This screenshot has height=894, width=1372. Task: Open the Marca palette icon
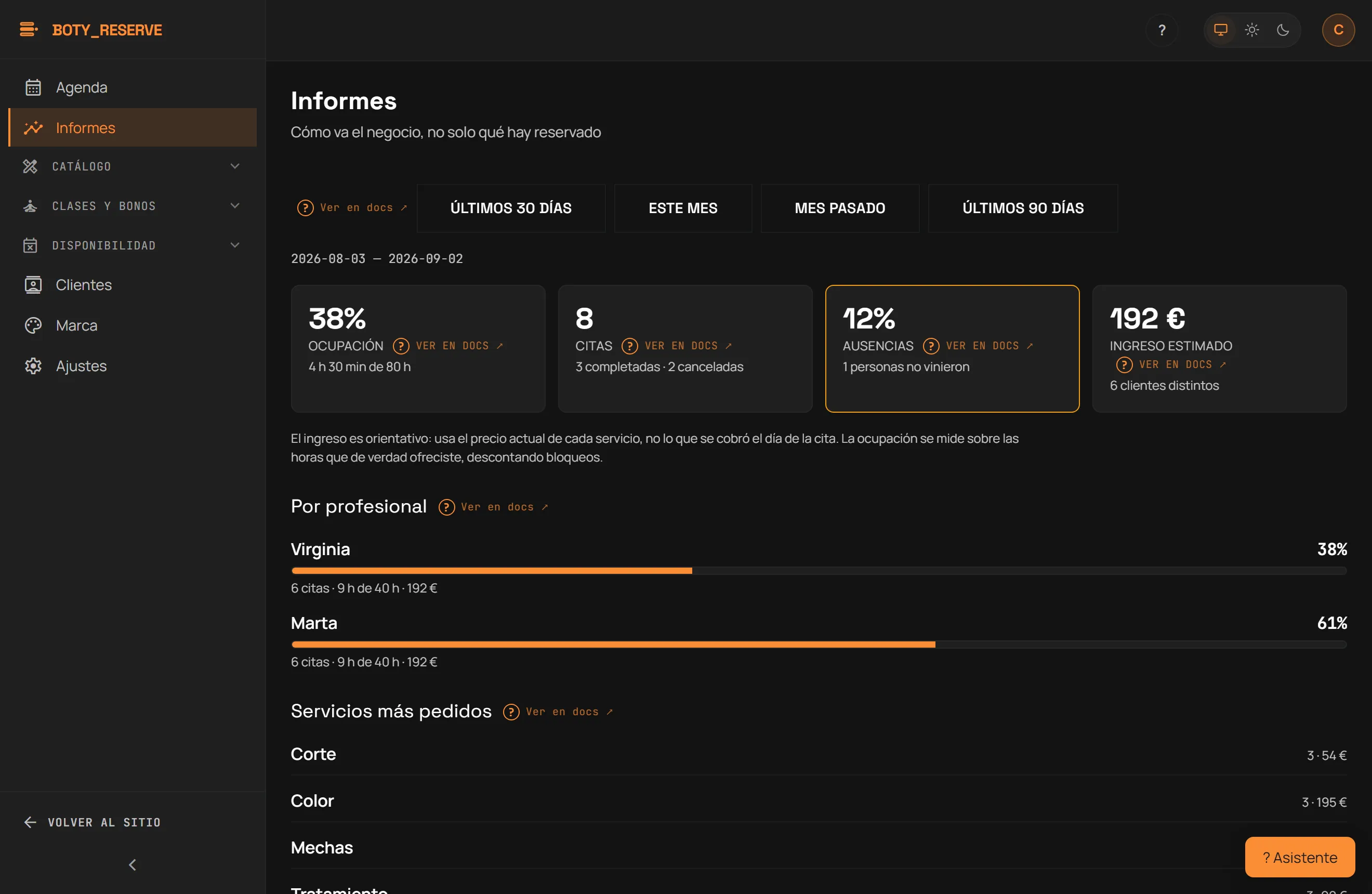[33, 326]
